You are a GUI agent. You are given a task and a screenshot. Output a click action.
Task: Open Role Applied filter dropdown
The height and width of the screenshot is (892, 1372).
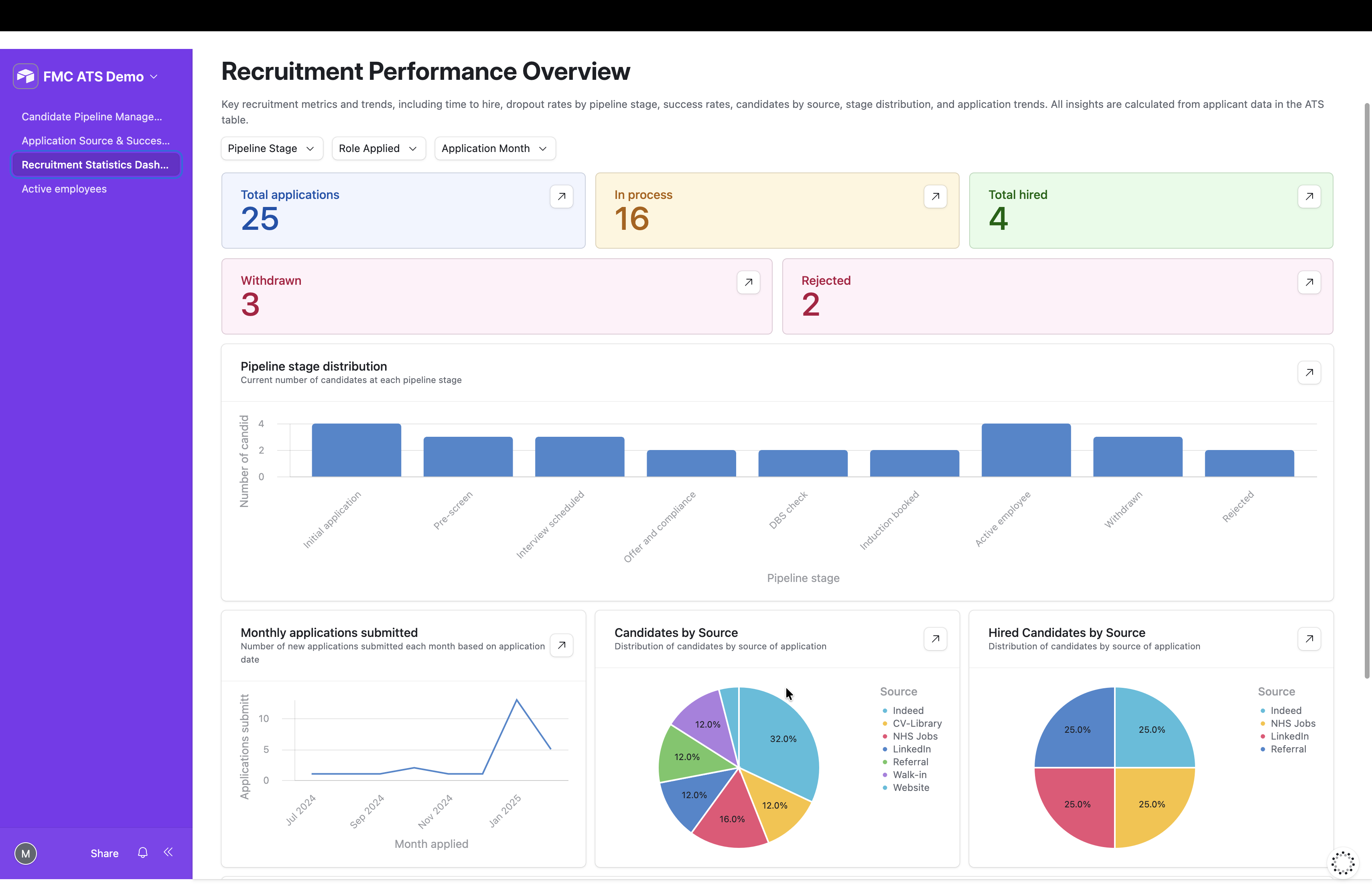(379, 149)
